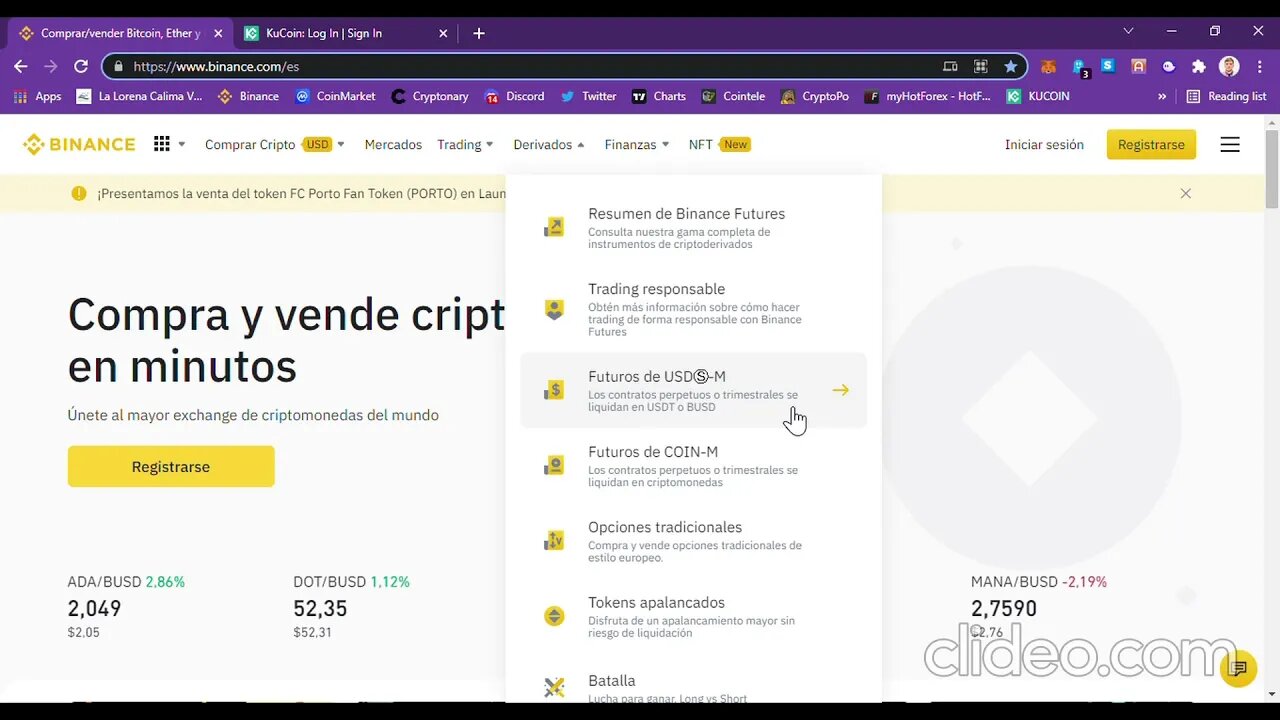Open the Apps bookmarks shortcut
The height and width of the screenshot is (720, 1280).
[x=37, y=96]
